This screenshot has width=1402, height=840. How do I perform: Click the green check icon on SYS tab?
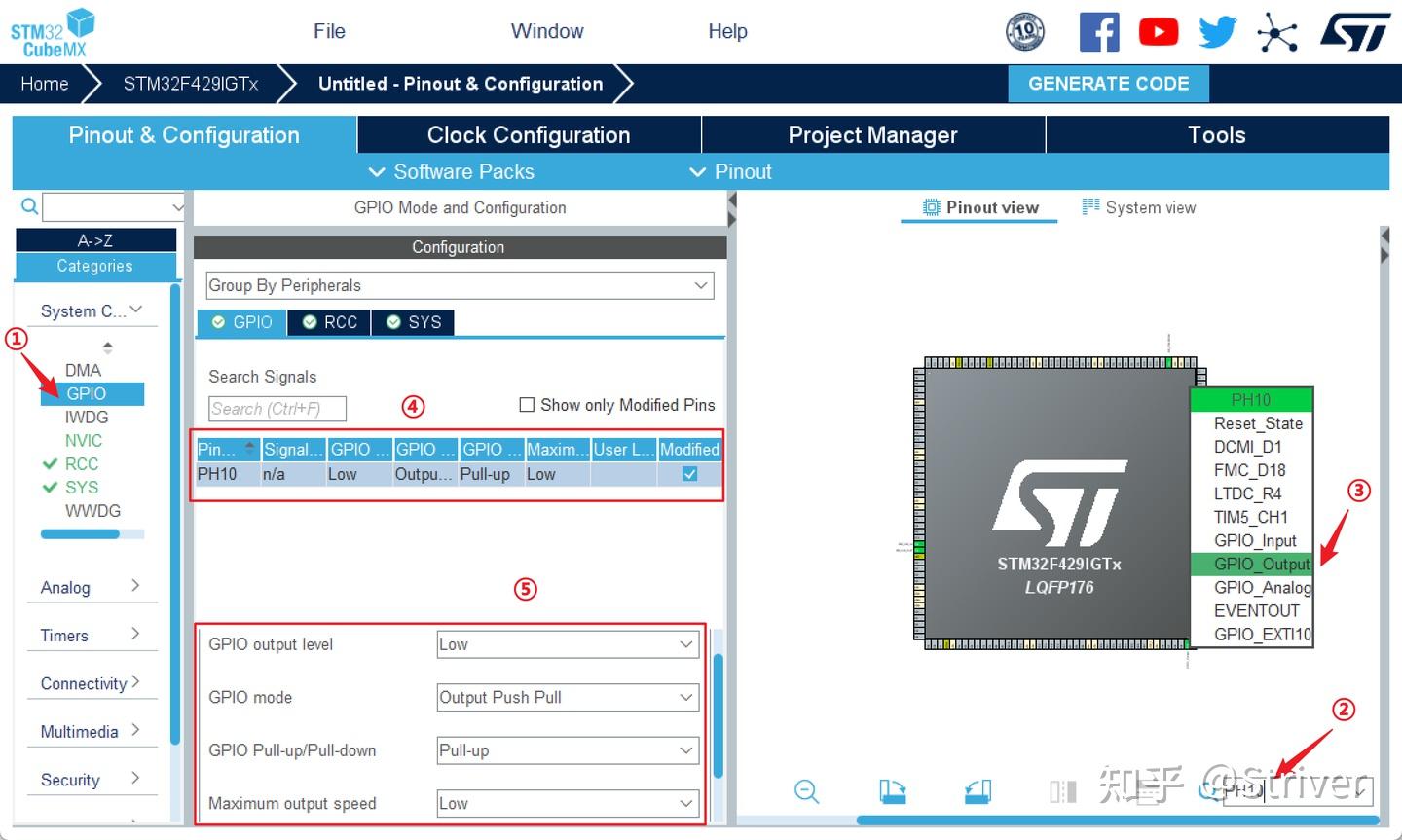point(393,322)
